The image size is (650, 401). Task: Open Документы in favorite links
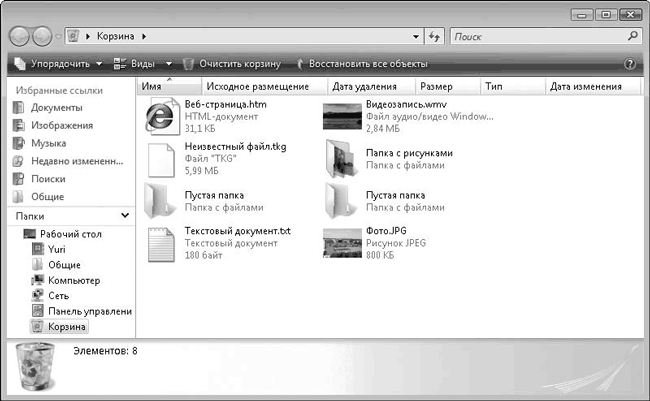click(x=56, y=108)
